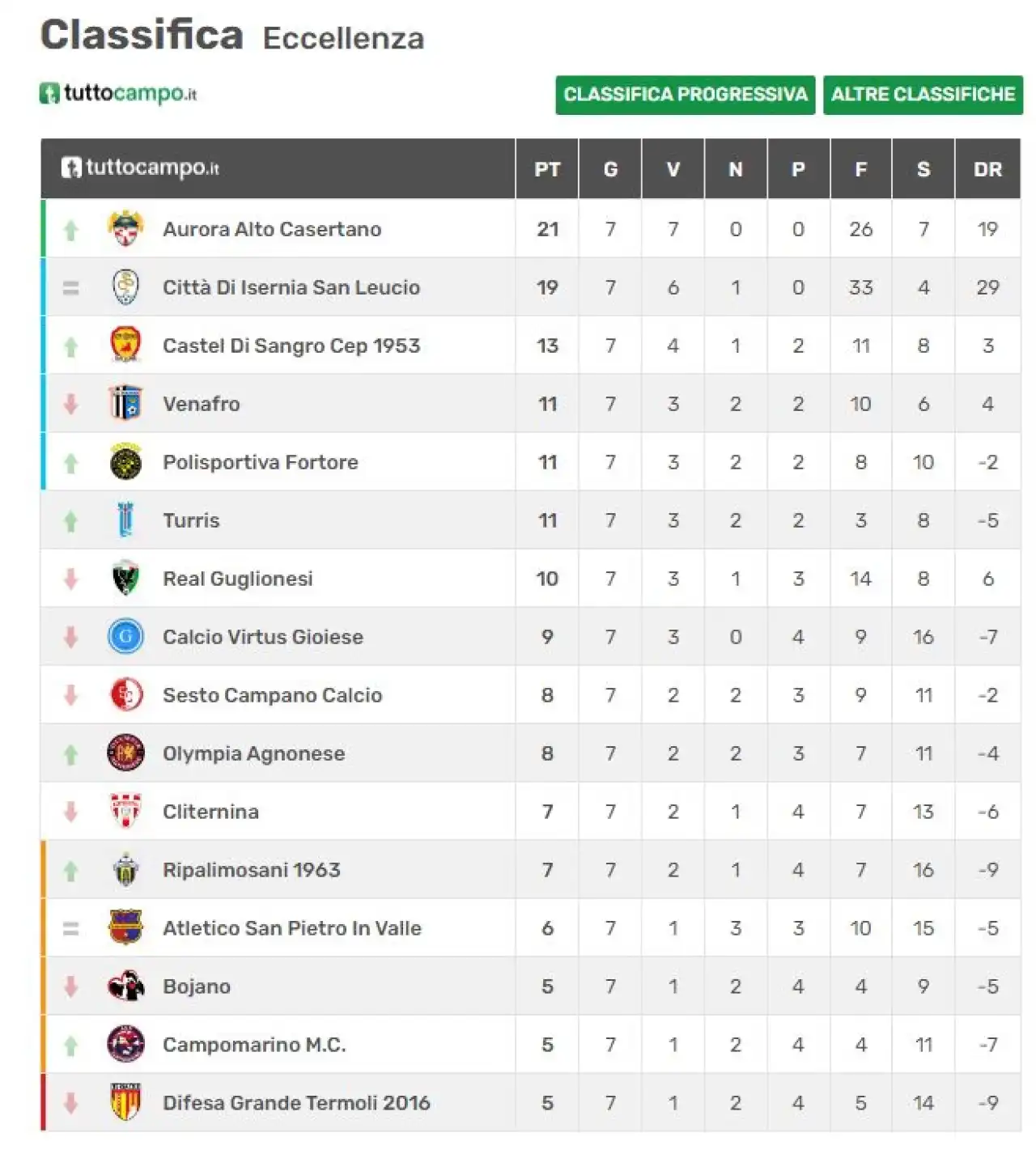This screenshot has width=1036, height=1154.
Task: Click the Venafro team logo
Action: pyautogui.click(x=125, y=404)
